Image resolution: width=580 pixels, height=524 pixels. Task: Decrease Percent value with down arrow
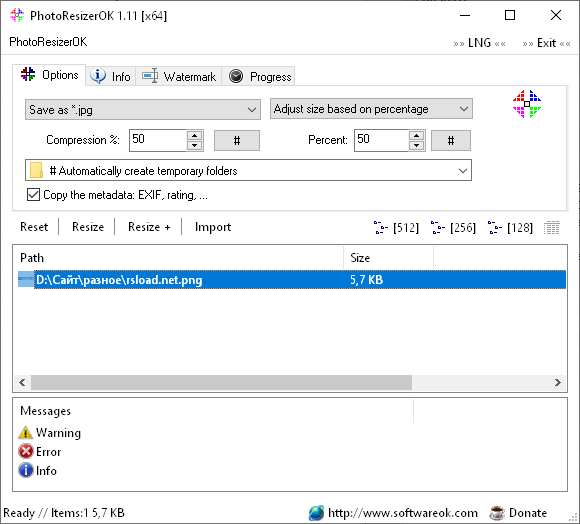(417, 145)
